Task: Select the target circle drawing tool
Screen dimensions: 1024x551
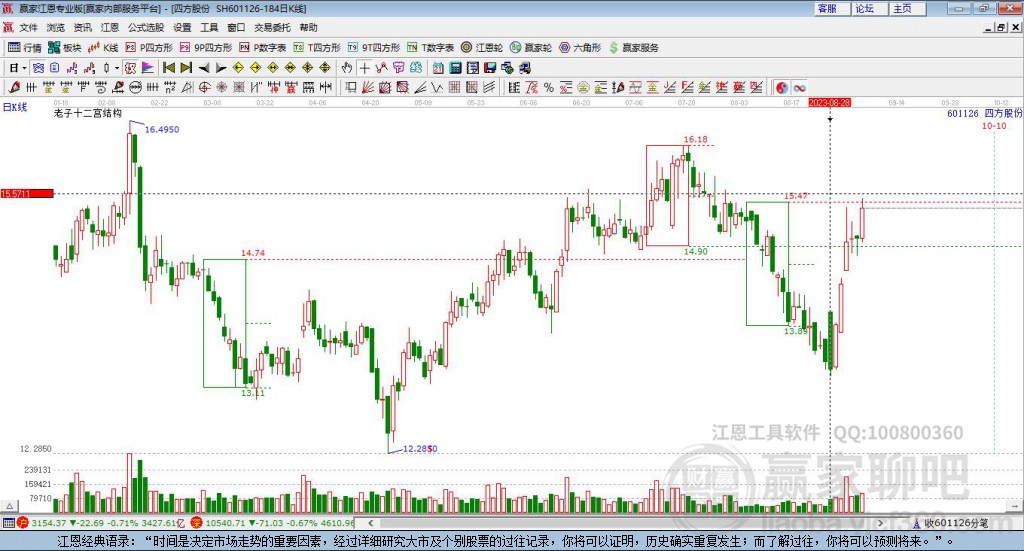Action: [204, 87]
